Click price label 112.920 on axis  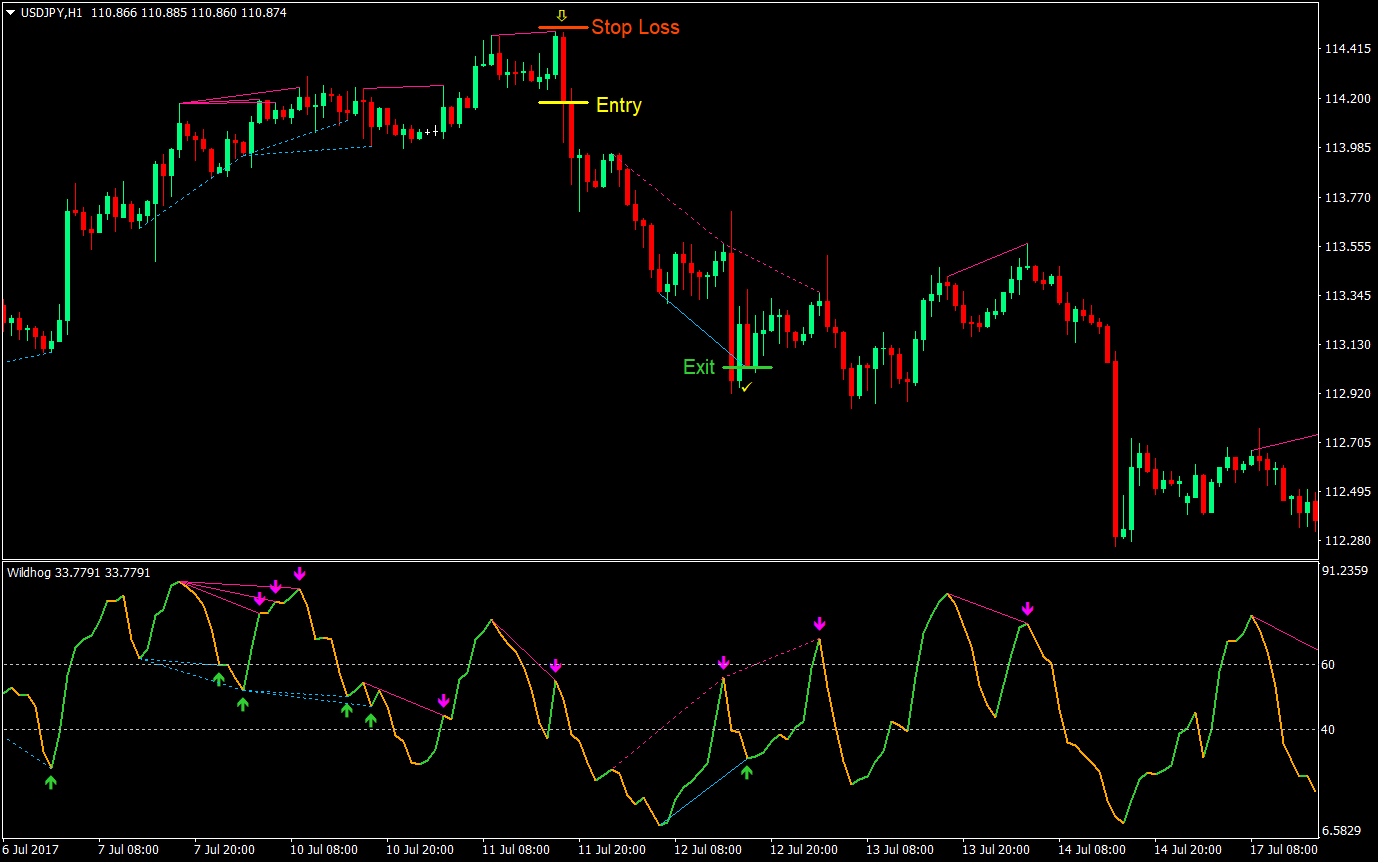[x=1346, y=394]
